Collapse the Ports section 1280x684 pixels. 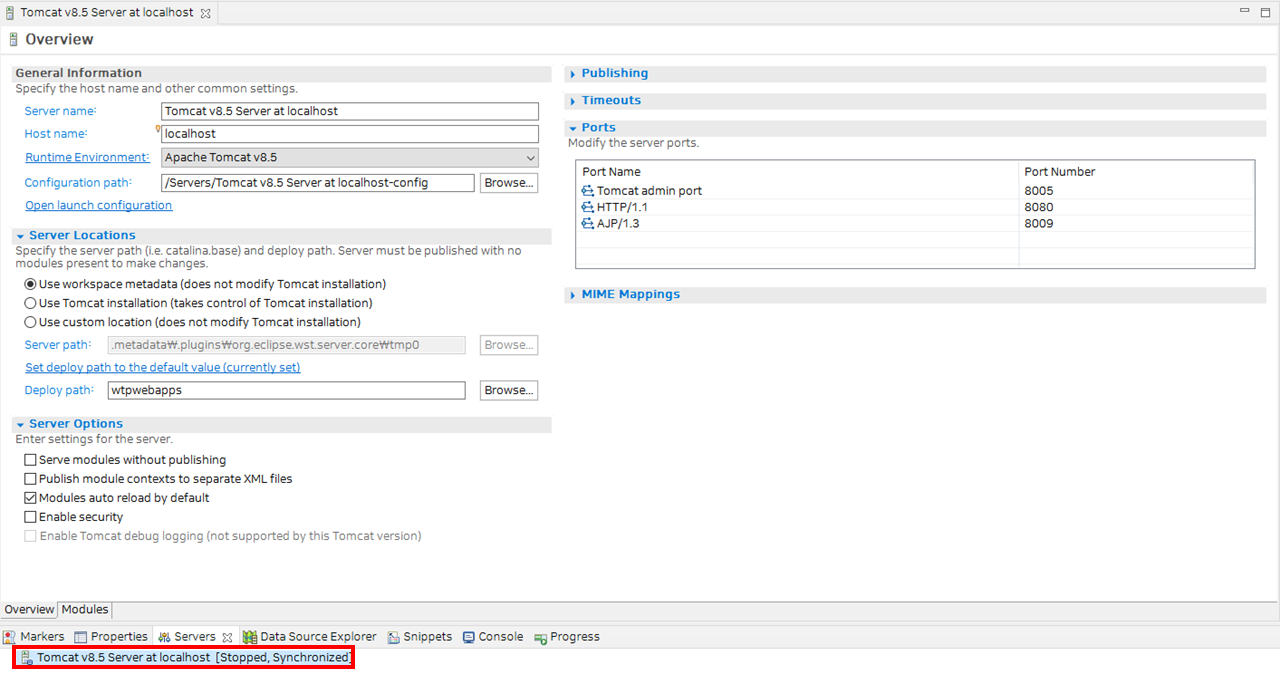572,128
